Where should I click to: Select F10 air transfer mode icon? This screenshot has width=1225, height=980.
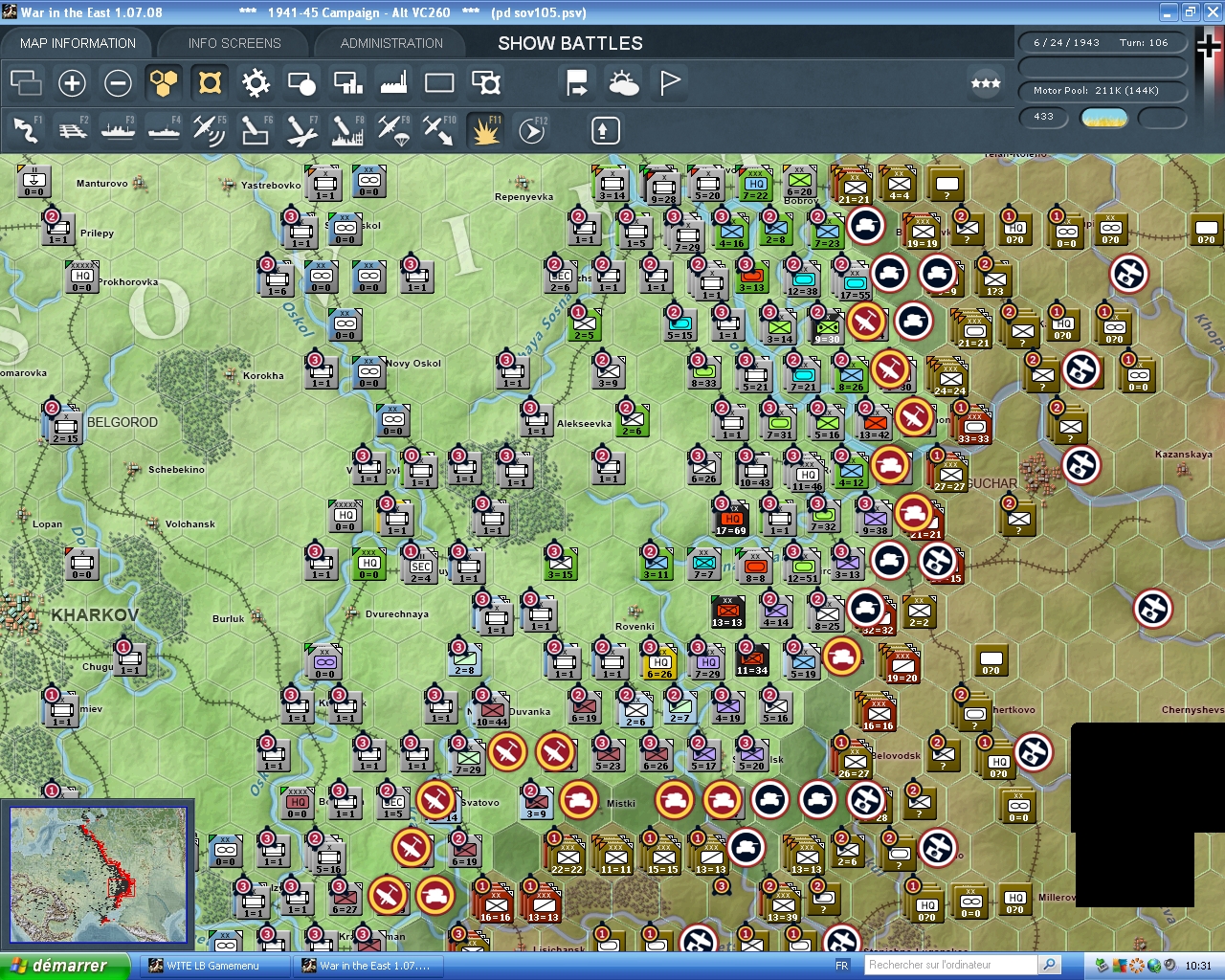coord(439,129)
